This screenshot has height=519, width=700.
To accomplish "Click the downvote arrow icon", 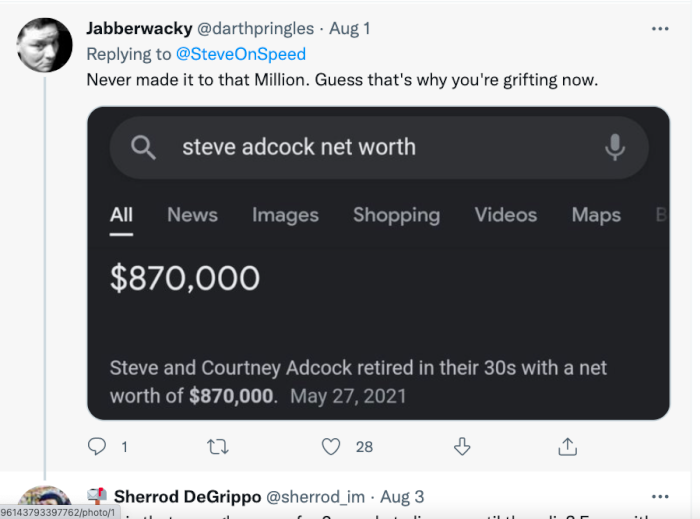I will pos(462,447).
